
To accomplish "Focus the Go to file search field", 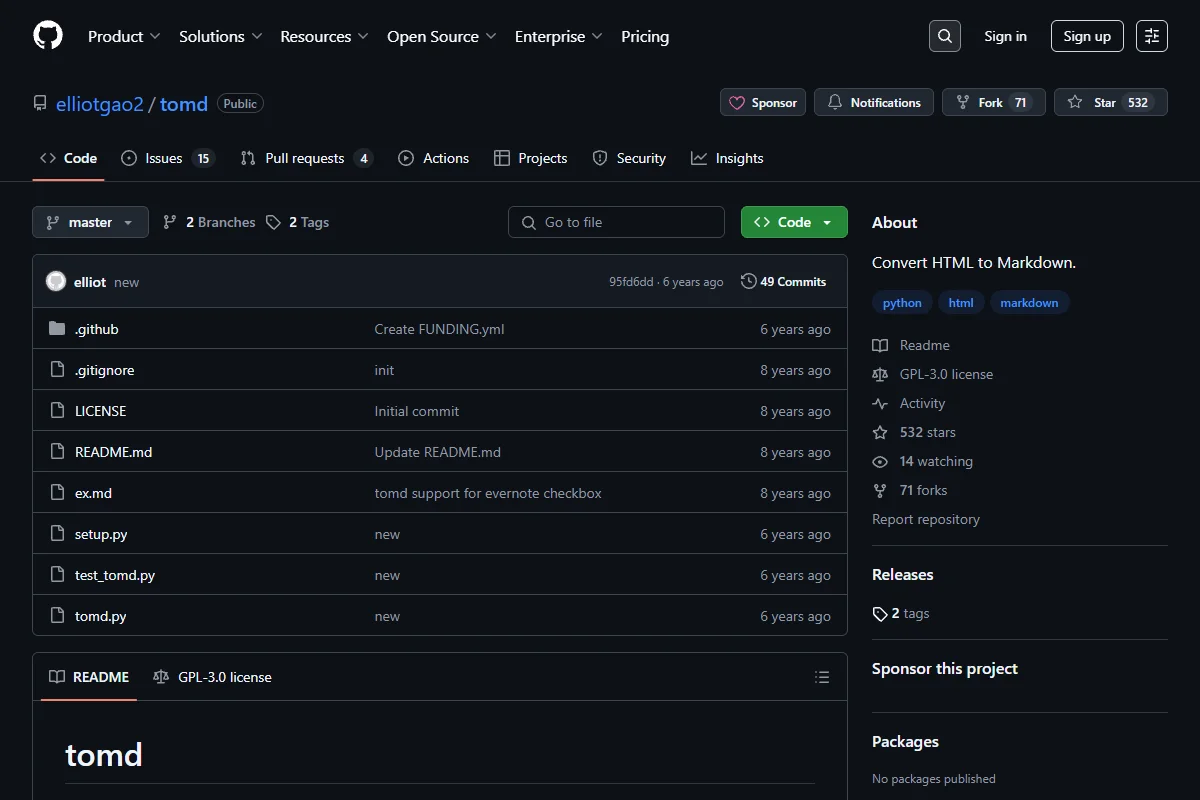I will 616,222.
